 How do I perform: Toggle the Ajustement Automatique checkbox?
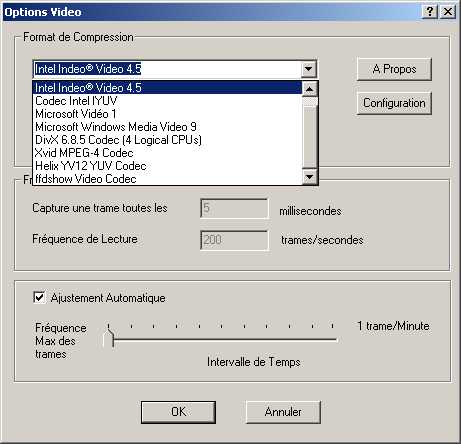tap(39, 297)
